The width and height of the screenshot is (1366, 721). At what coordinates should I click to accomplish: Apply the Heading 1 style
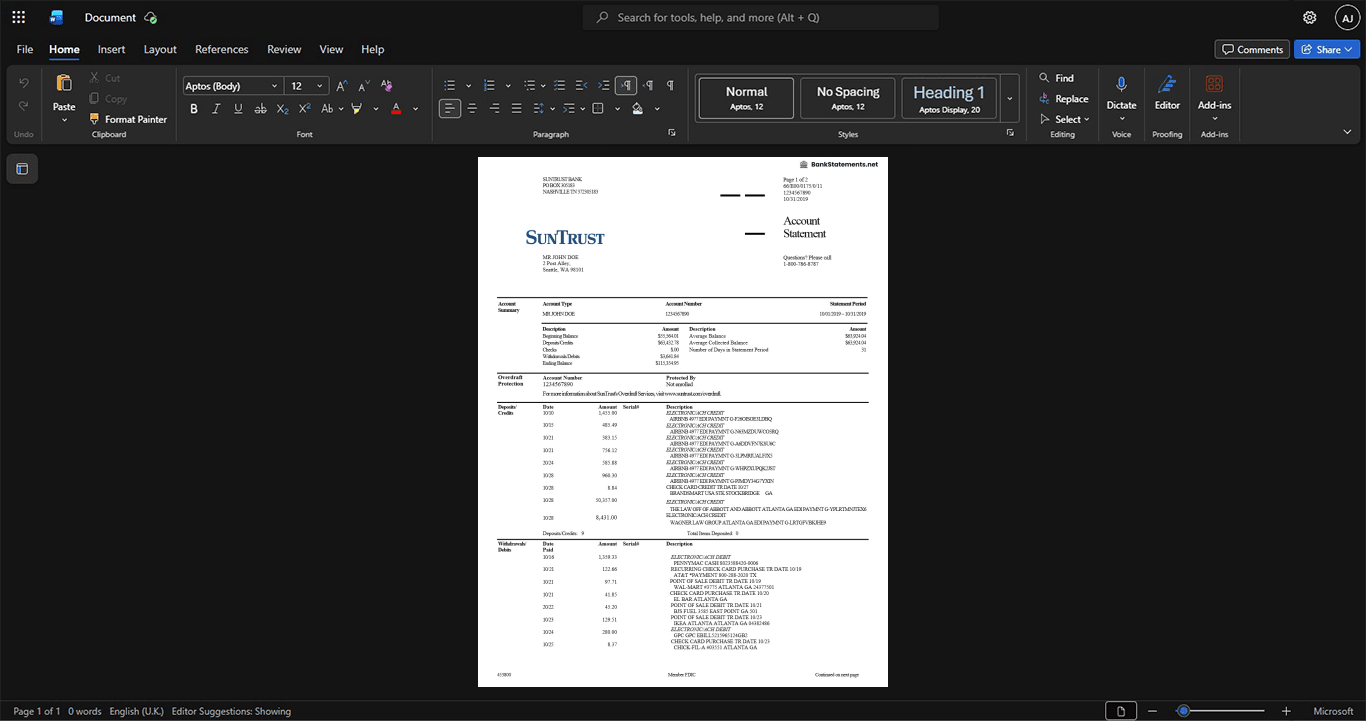tap(949, 99)
